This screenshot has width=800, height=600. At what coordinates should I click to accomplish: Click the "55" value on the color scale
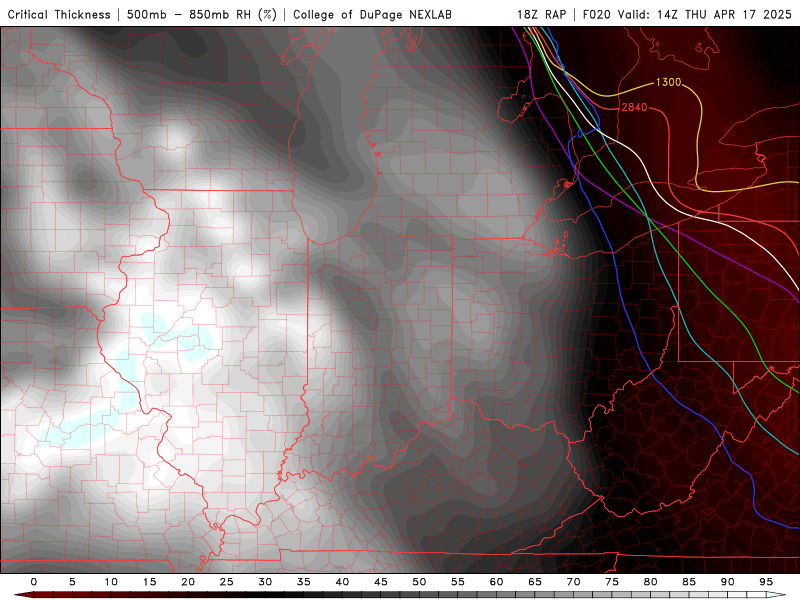pyautogui.click(x=458, y=582)
